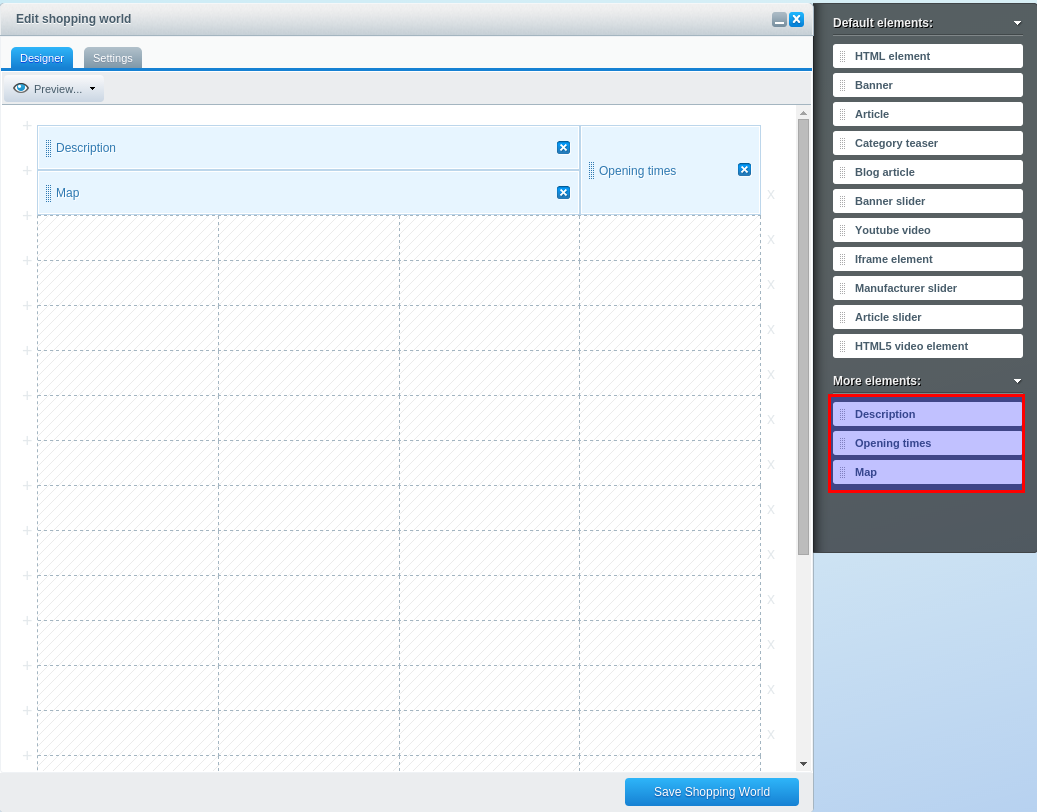
Task: Remove the Opening times block from grid
Action: pos(744,170)
